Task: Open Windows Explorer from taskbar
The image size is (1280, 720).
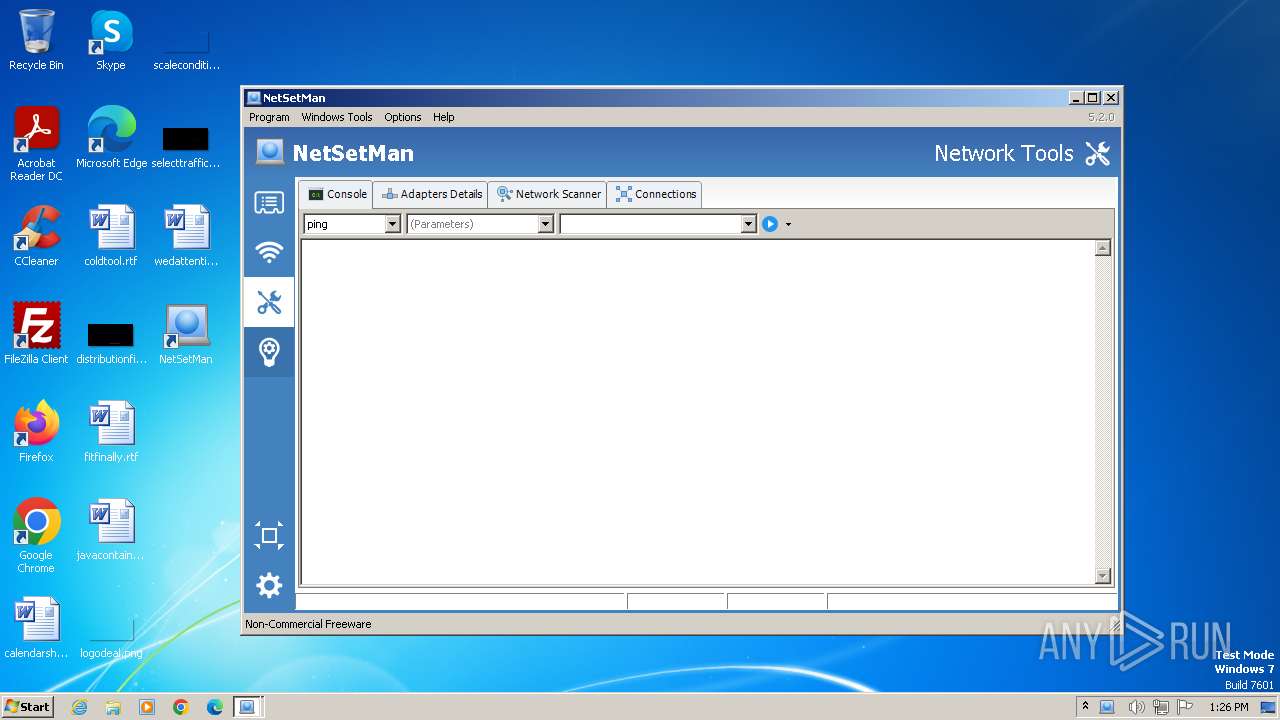Action: click(113, 707)
